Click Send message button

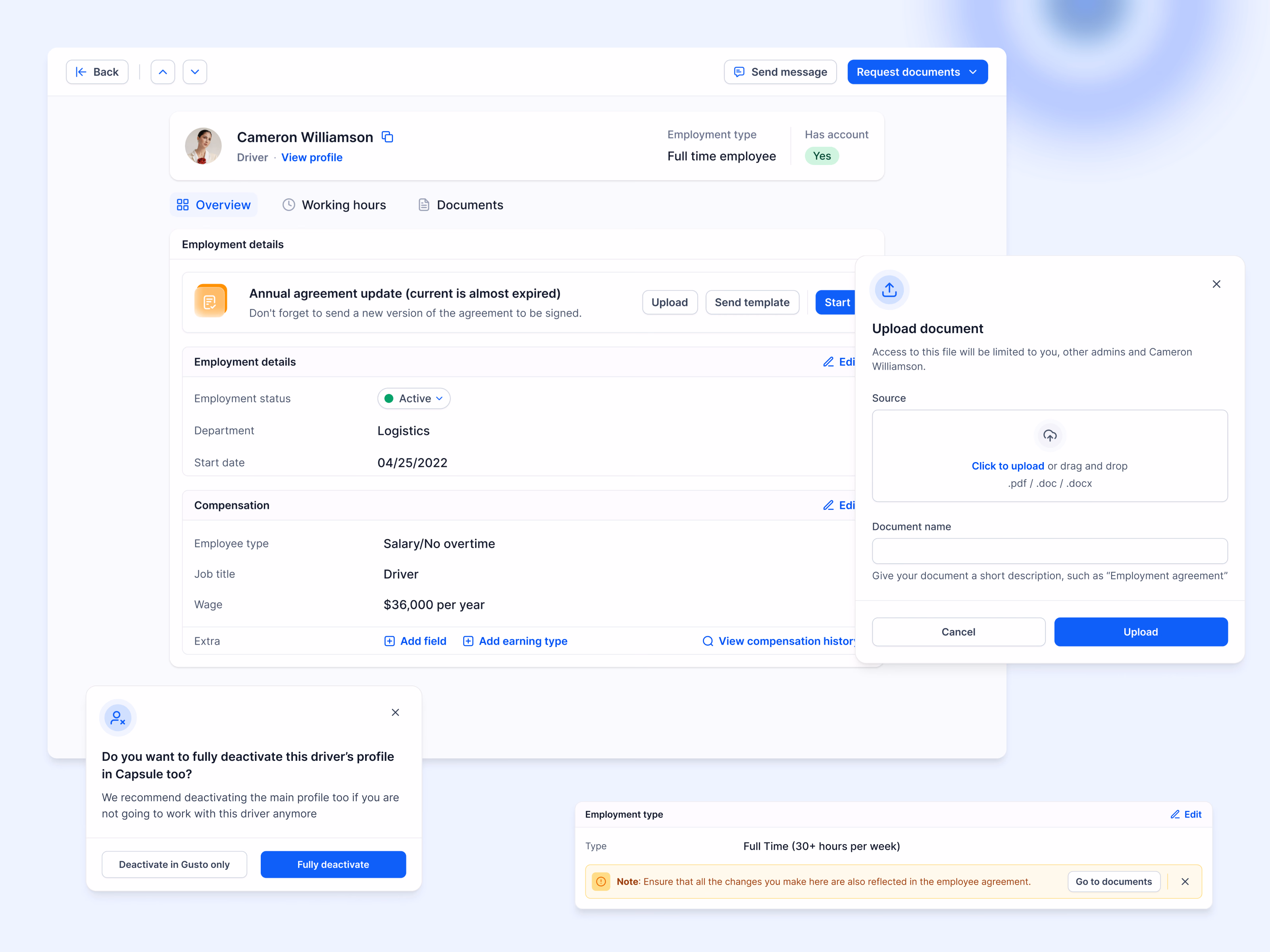coord(780,72)
